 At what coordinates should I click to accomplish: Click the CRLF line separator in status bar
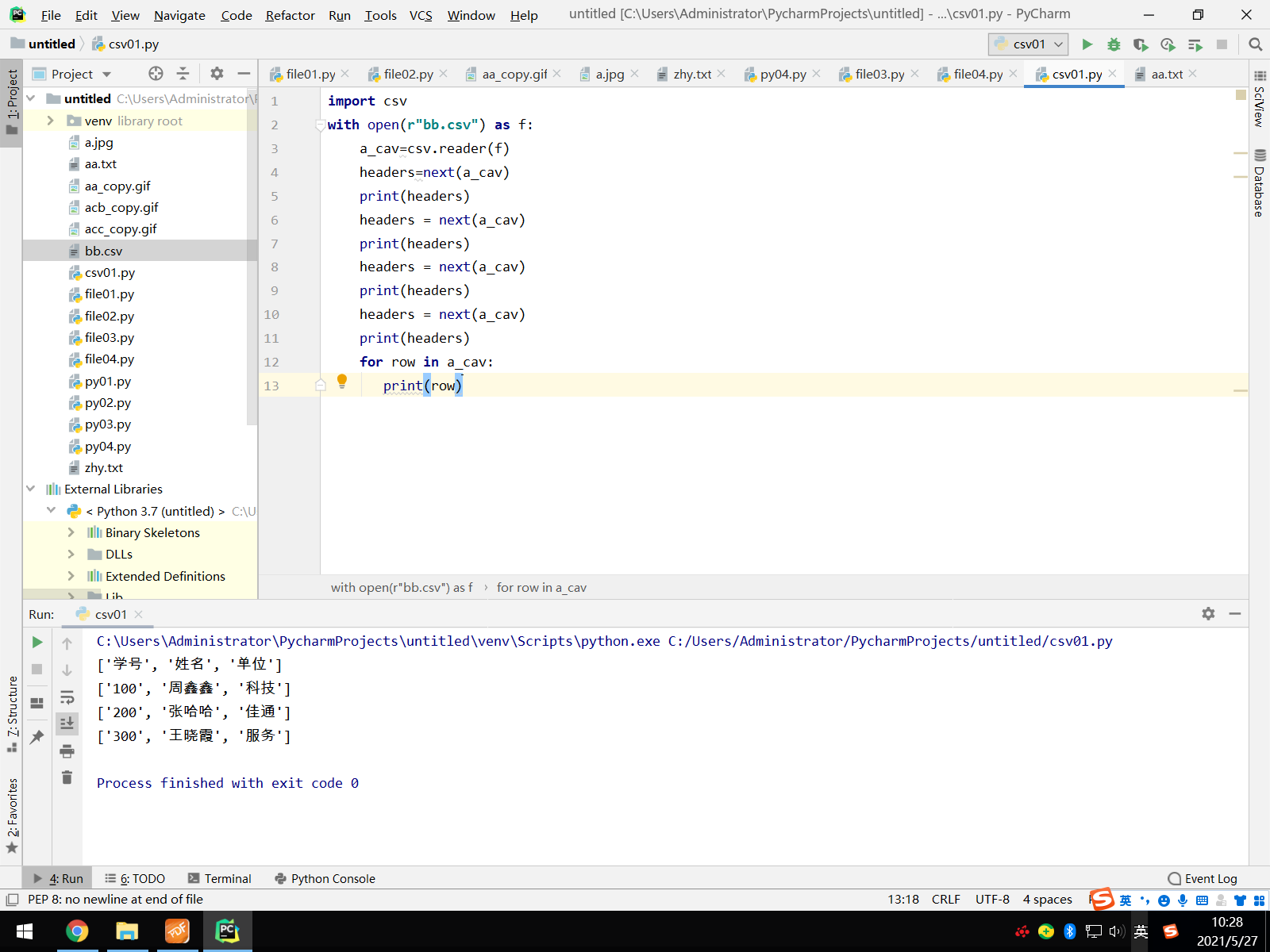coord(945,899)
